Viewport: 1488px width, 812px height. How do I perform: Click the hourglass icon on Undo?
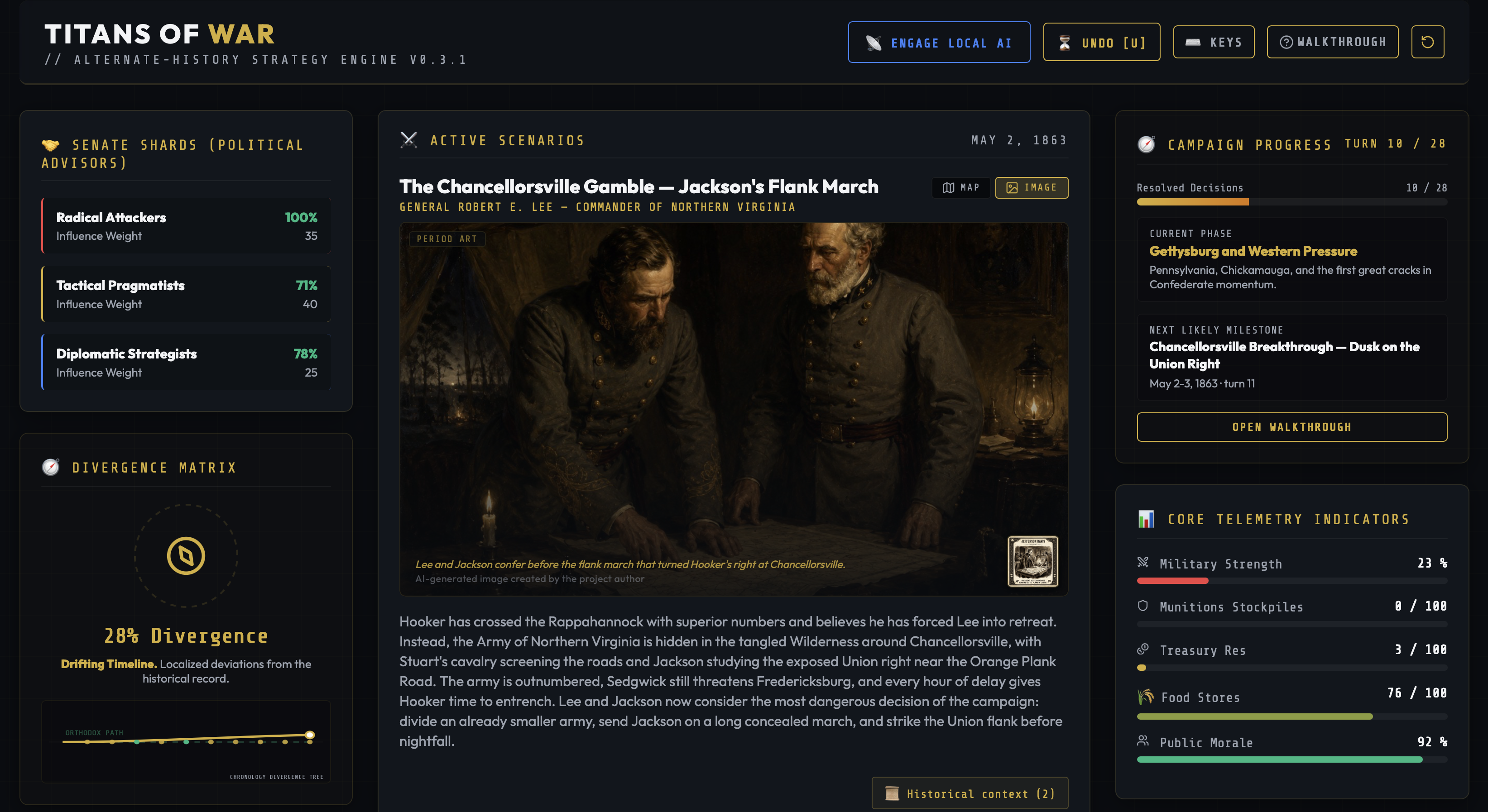tap(1064, 43)
